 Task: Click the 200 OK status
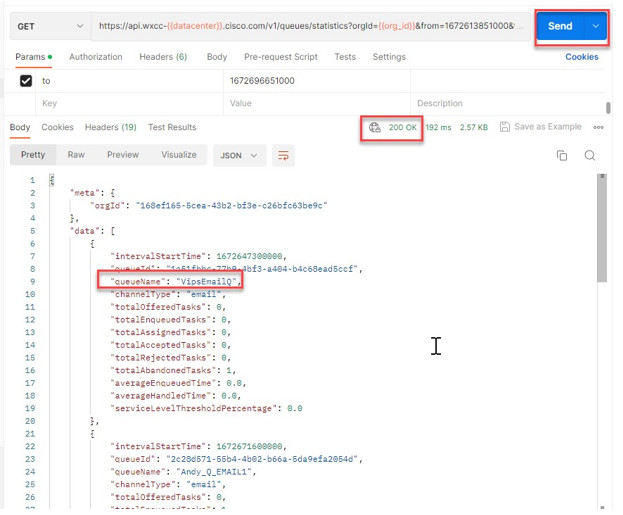tap(402, 128)
